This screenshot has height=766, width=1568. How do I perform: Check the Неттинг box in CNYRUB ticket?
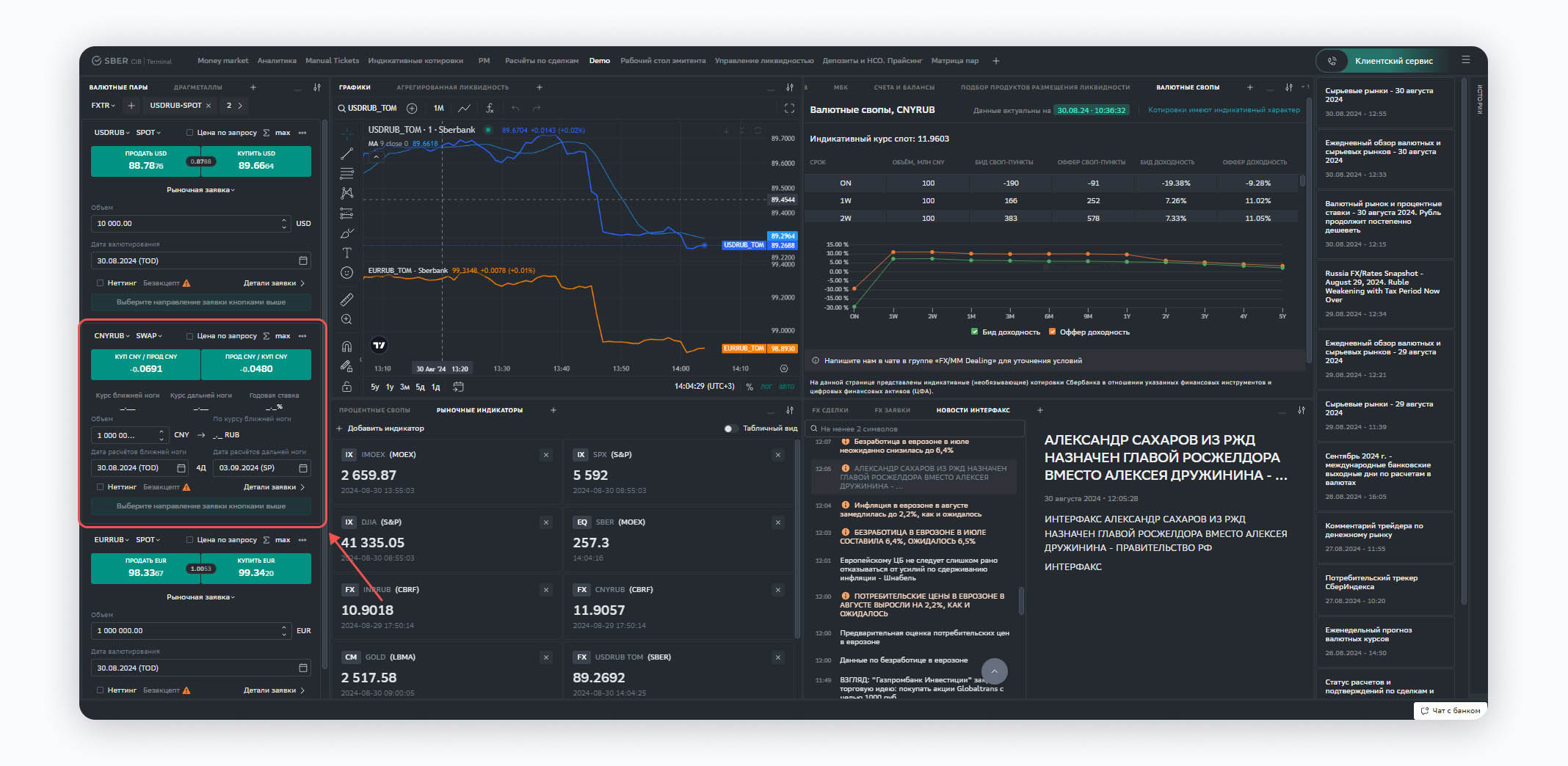[100, 487]
